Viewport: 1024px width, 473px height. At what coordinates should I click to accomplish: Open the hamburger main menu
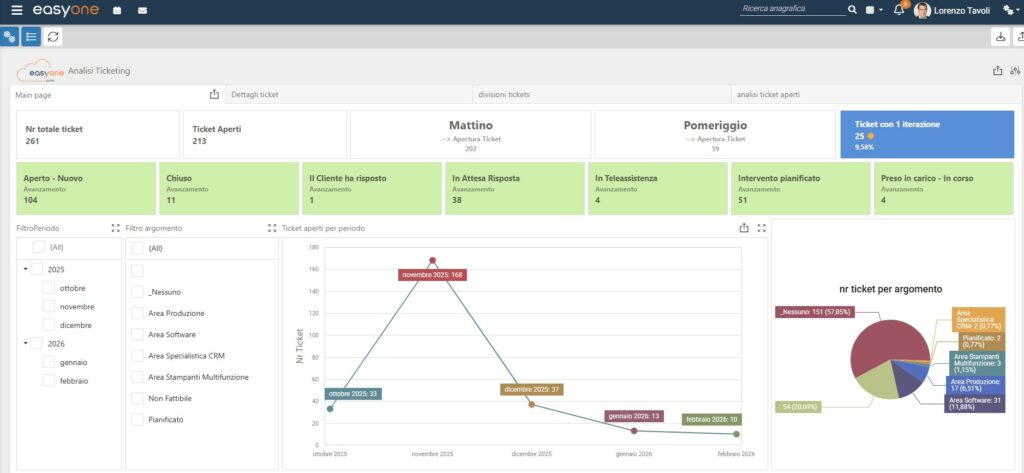click(x=17, y=11)
